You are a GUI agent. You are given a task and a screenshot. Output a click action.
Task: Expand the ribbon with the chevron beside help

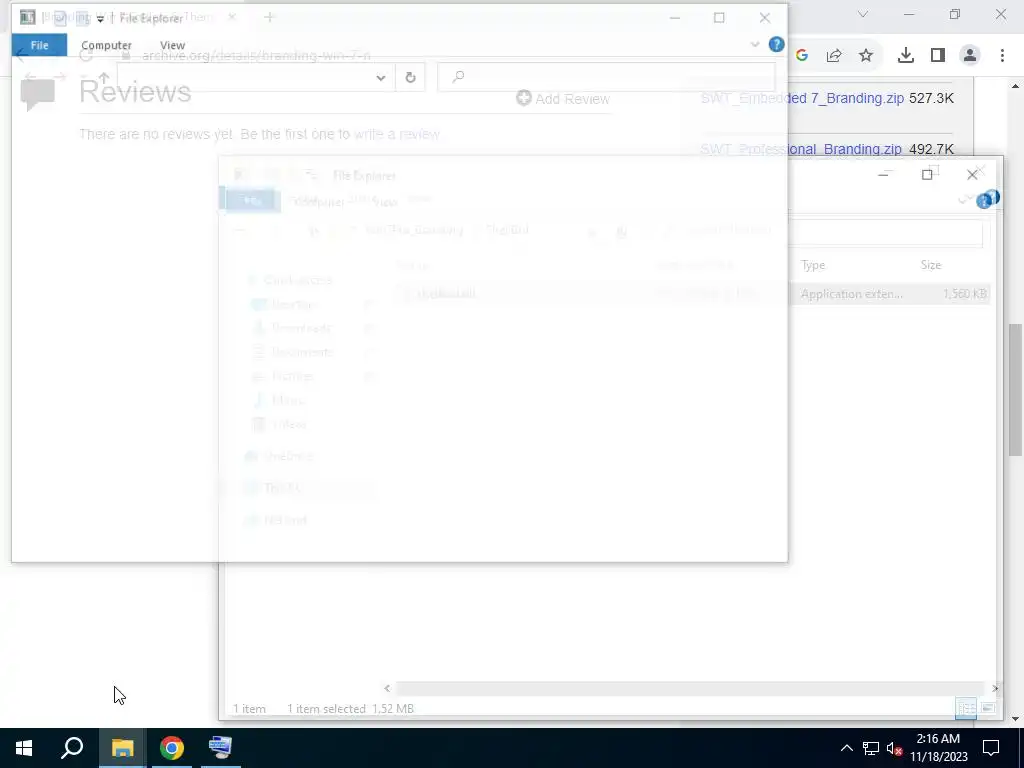(x=755, y=44)
